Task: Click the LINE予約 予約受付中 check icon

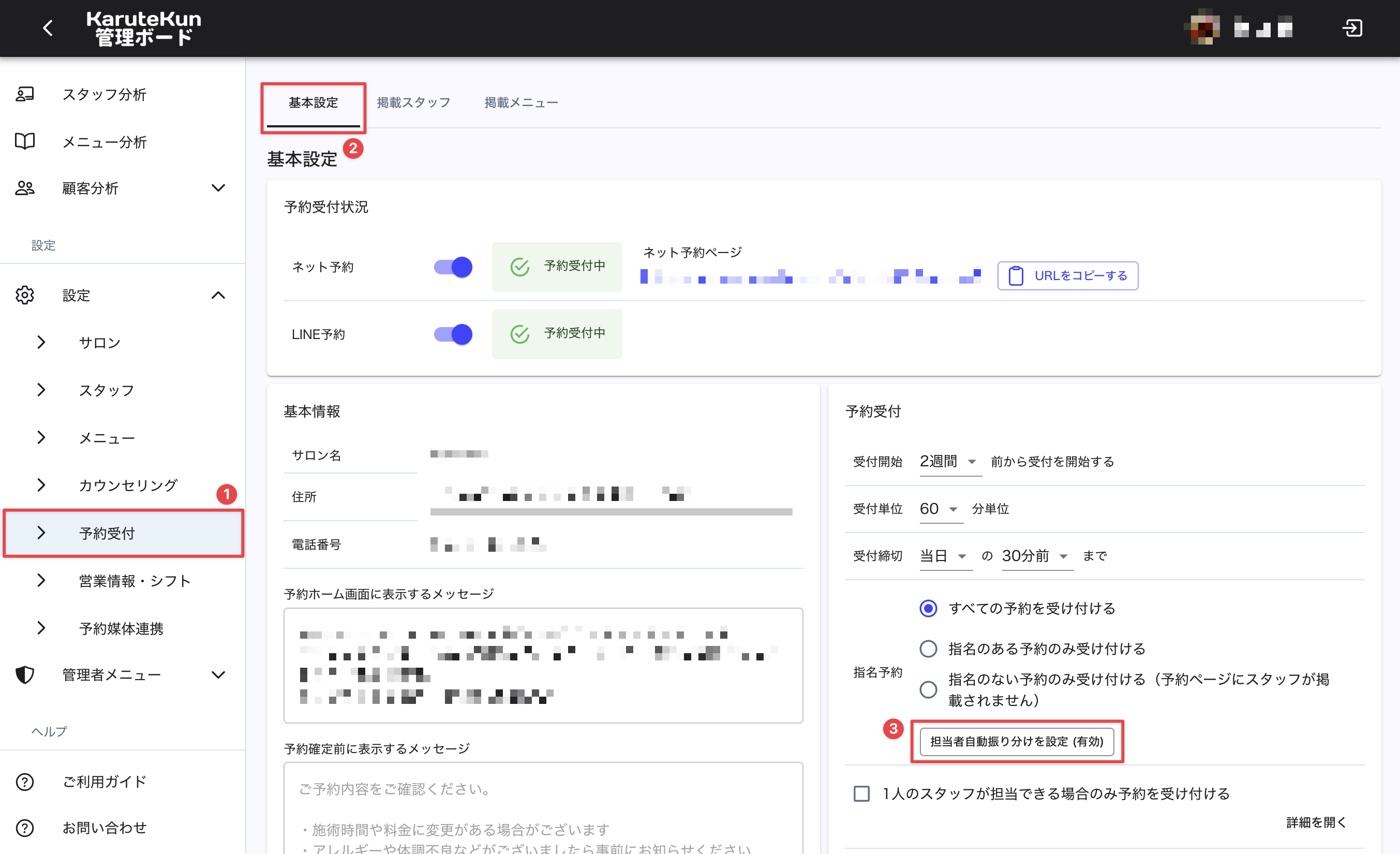Action: [x=519, y=334]
